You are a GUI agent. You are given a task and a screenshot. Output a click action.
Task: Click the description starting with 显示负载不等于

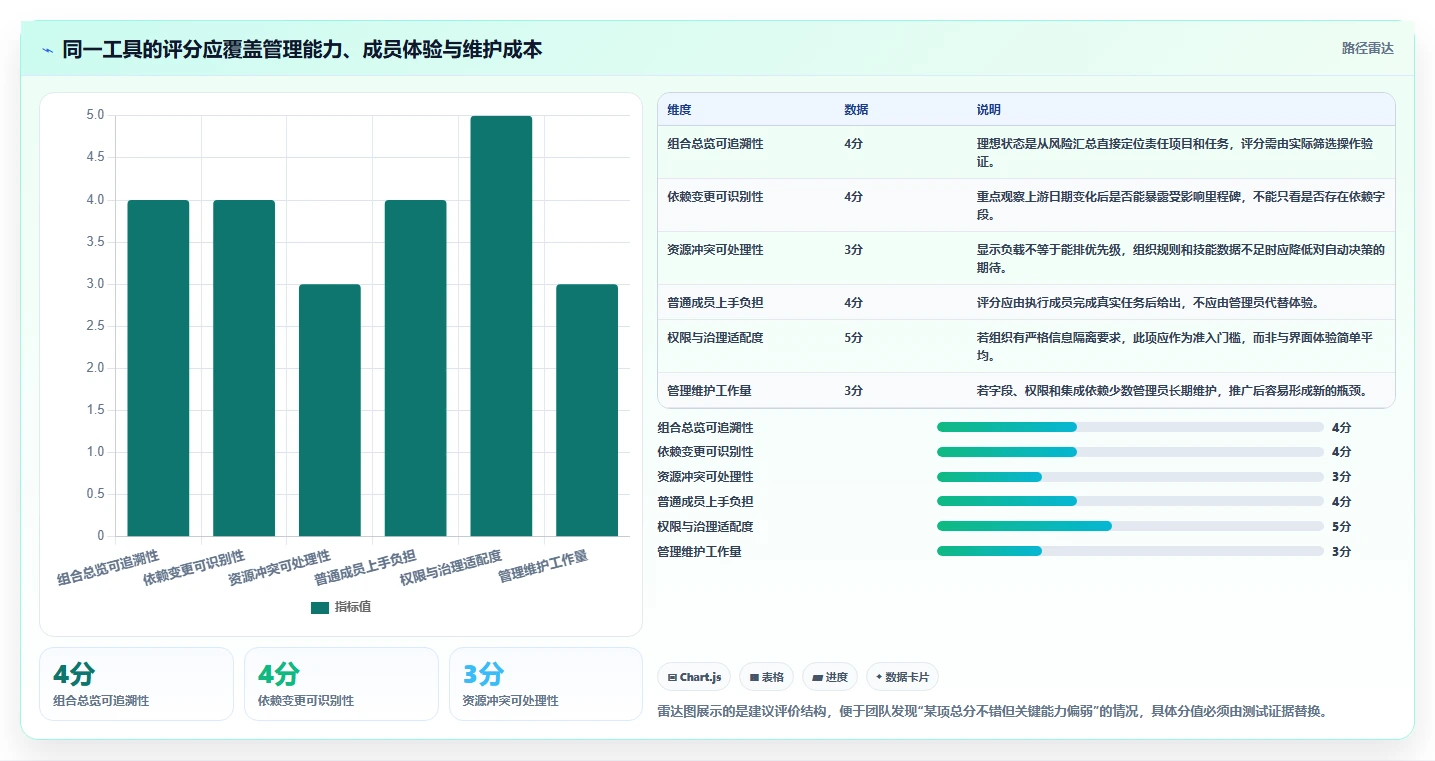pos(1181,259)
